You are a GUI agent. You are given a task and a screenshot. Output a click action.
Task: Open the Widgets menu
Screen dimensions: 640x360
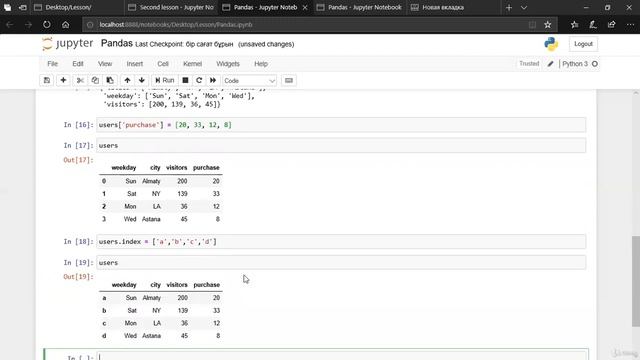point(228,64)
